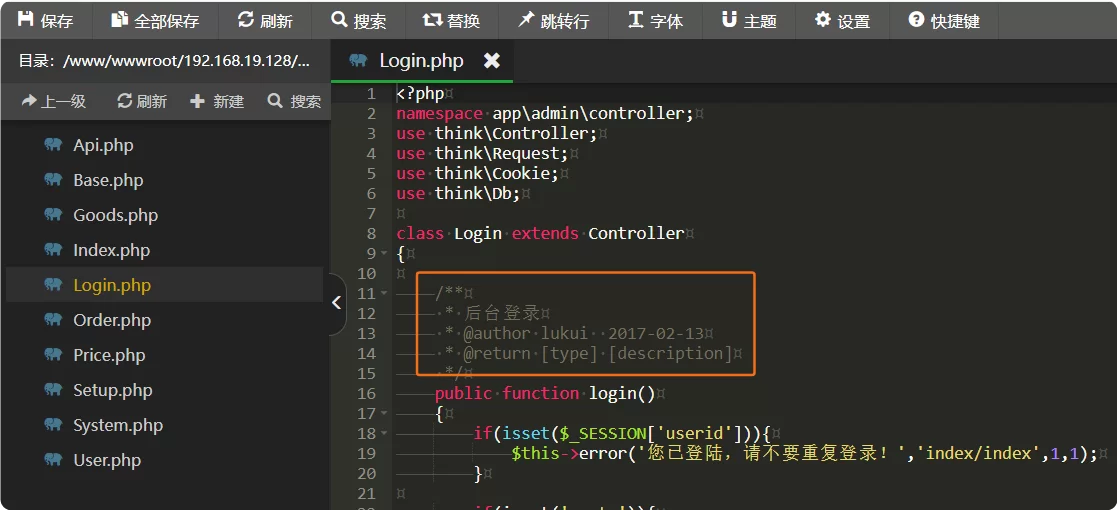The width and height of the screenshot is (1117, 510).
Task: Click the PHP elephant icon beside User.php
Action: (53, 459)
